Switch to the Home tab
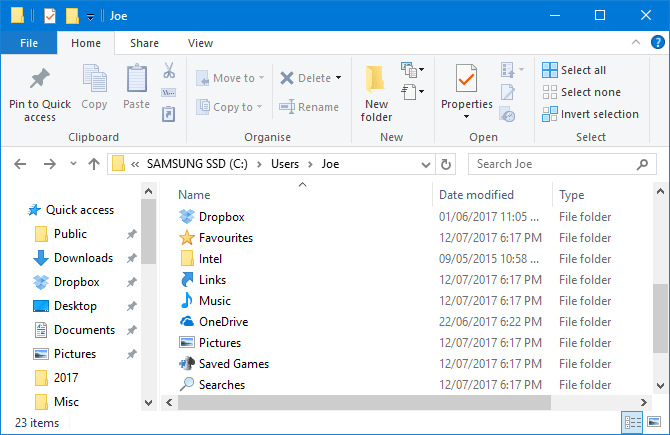Image resolution: width=670 pixels, height=435 pixels. coord(86,43)
